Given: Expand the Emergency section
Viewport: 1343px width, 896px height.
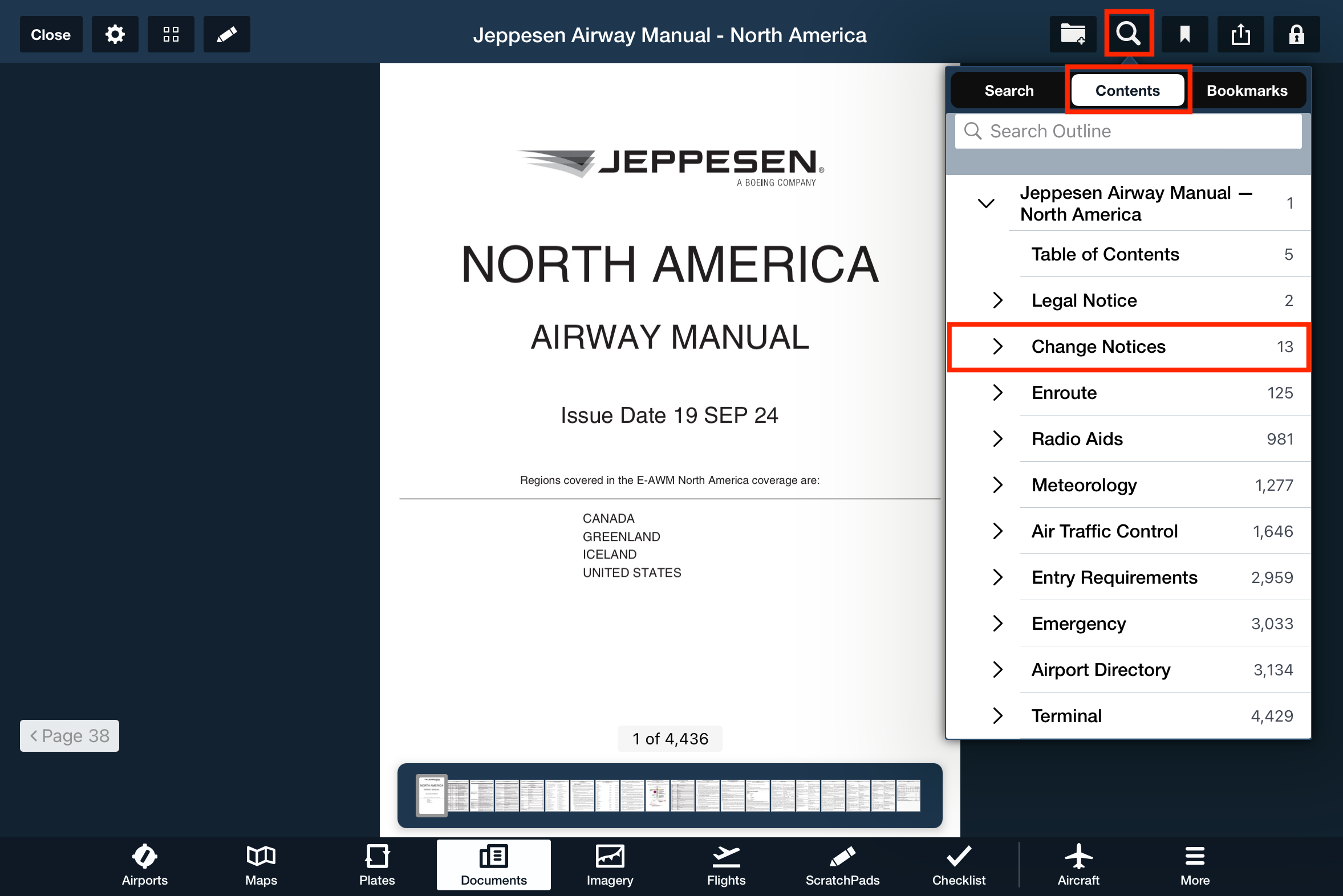Looking at the screenshot, I should coord(997,624).
